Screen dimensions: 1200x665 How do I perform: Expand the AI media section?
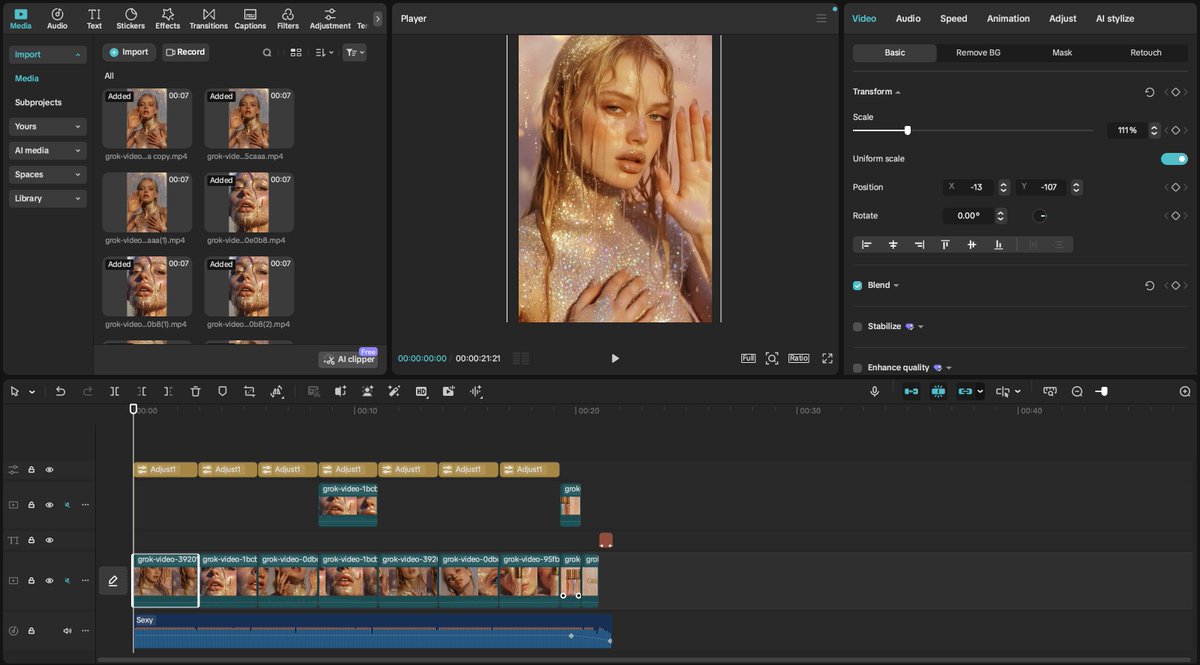[48, 151]
